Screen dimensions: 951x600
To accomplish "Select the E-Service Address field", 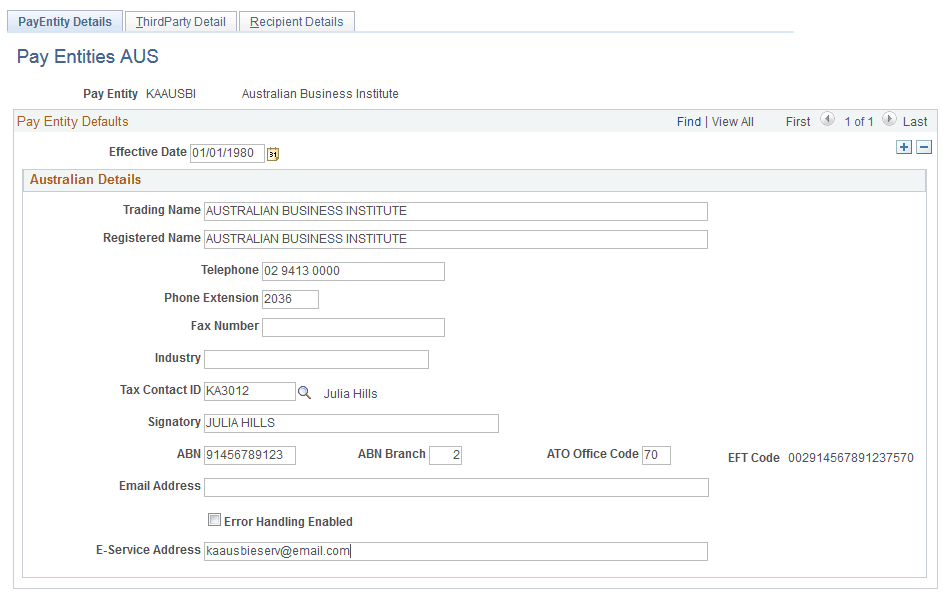I will 455,551.
